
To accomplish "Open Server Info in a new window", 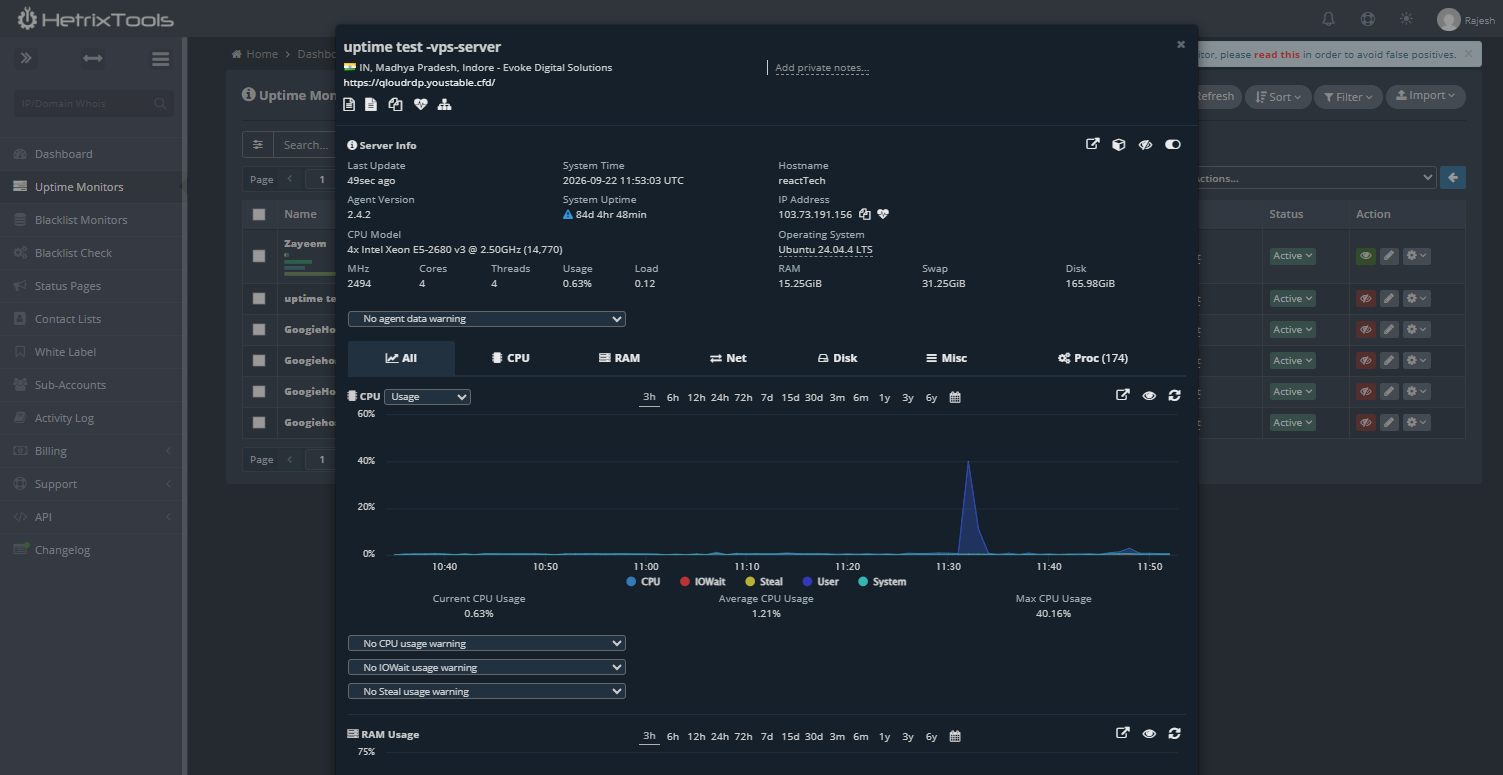I will (1093, 144).
